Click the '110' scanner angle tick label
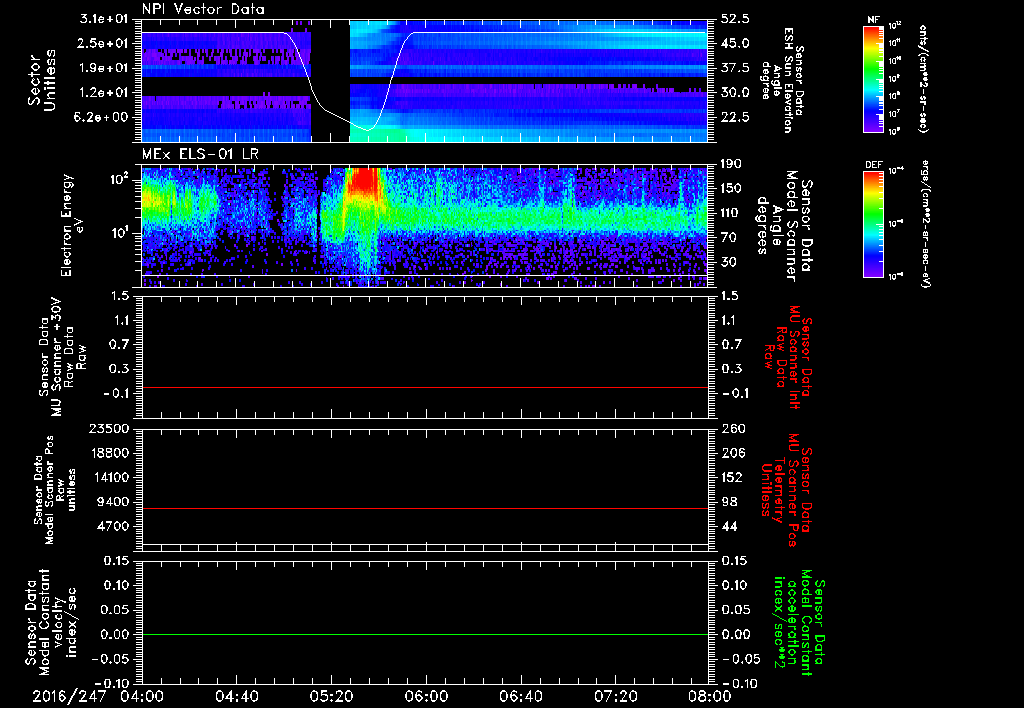 click(x=732, y=213)
